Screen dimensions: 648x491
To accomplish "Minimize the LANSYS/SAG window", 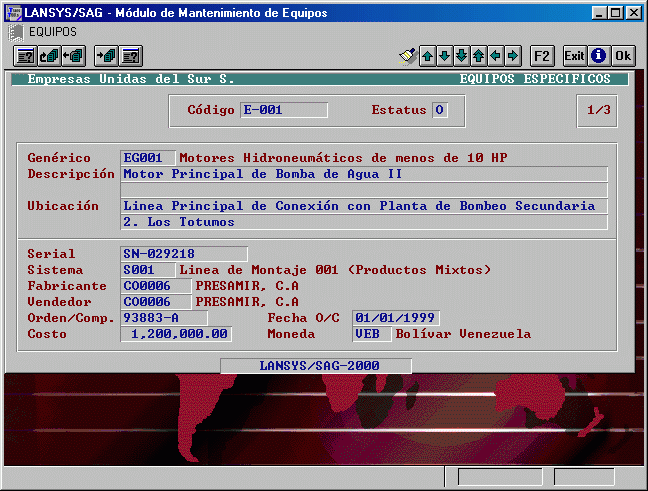I will pos(599,13).
